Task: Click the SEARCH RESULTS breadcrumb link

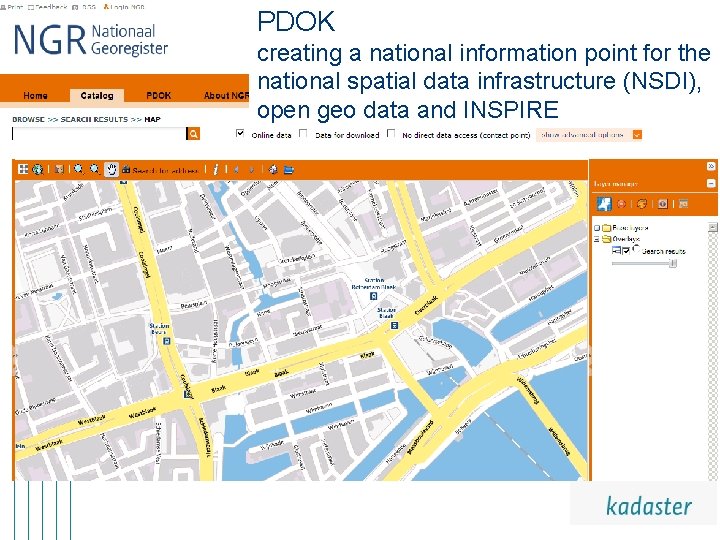Action: point(94,119)
